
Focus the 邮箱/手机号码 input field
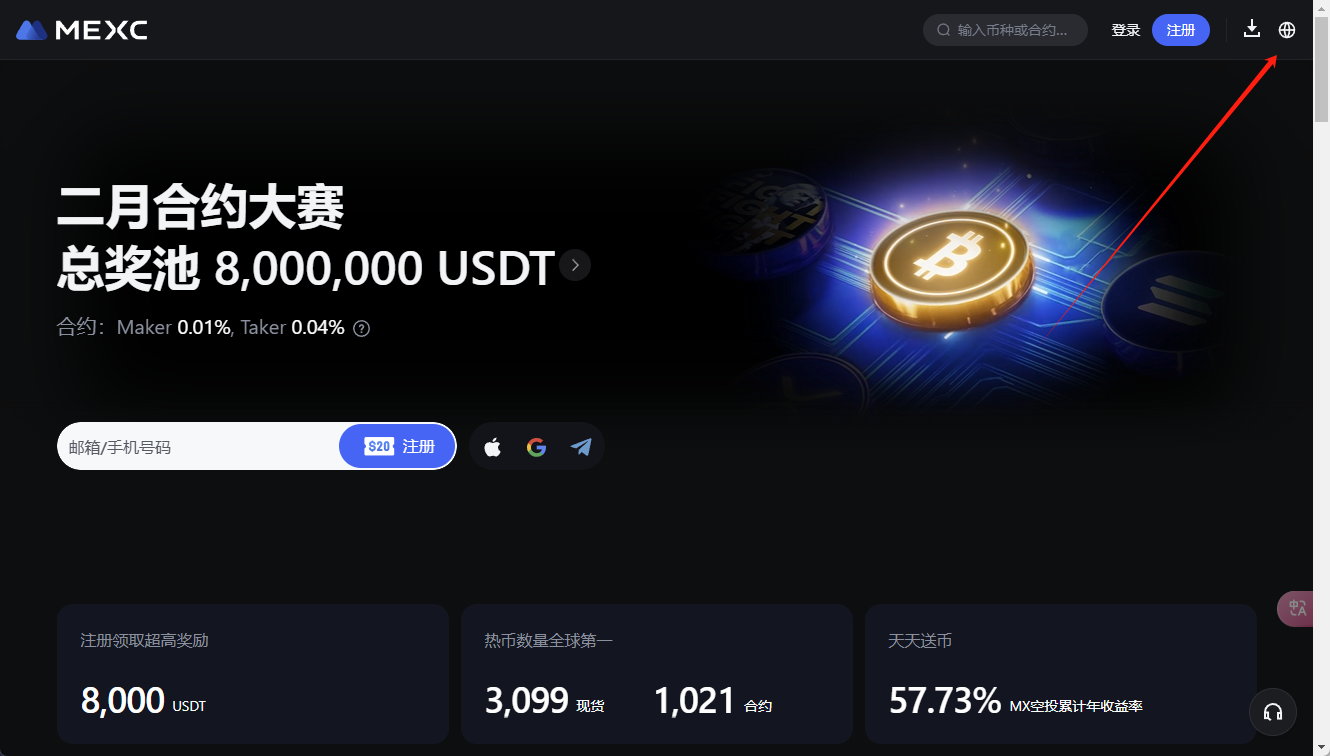(198, 447)
